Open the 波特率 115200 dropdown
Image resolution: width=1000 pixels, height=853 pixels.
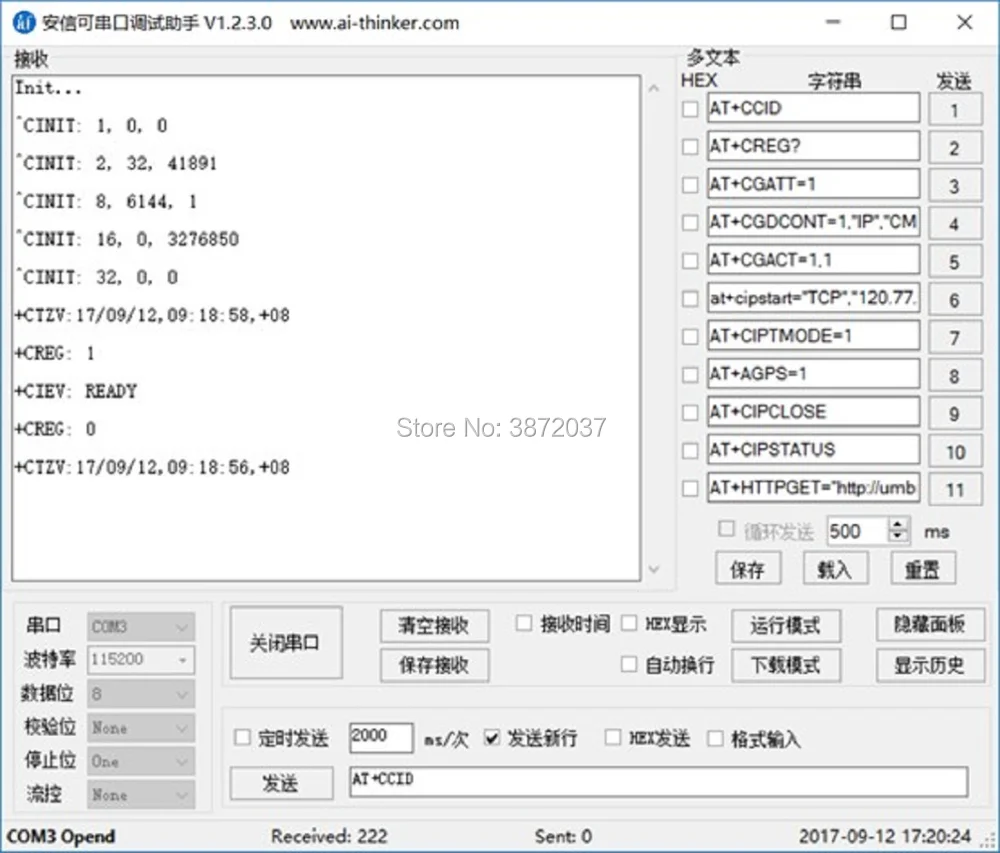coord(141,659)
